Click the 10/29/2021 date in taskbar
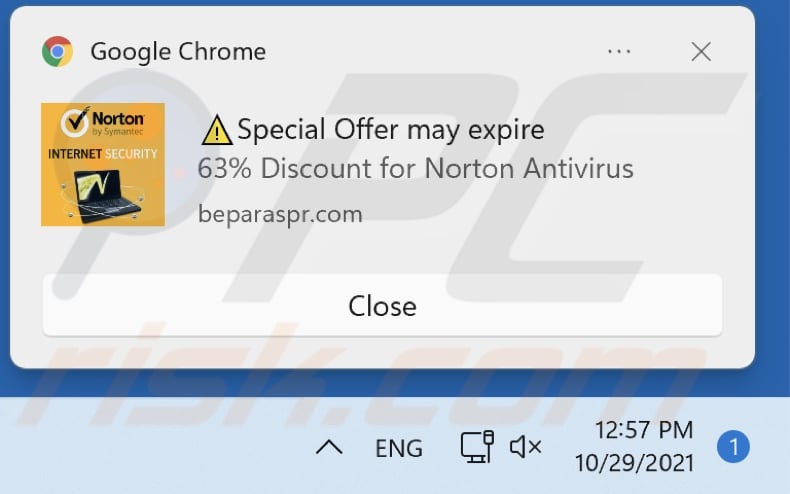This screenshot has height=494, width=790. [634, 463]
